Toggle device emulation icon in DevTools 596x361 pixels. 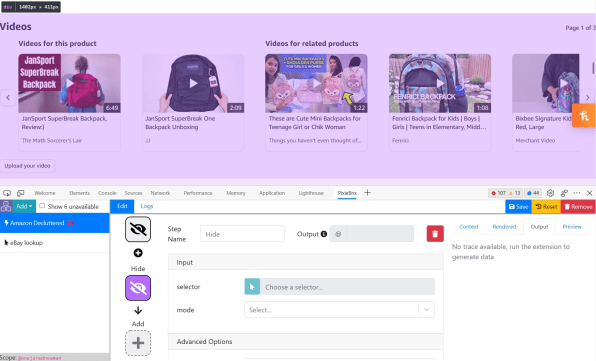(21, 193)
